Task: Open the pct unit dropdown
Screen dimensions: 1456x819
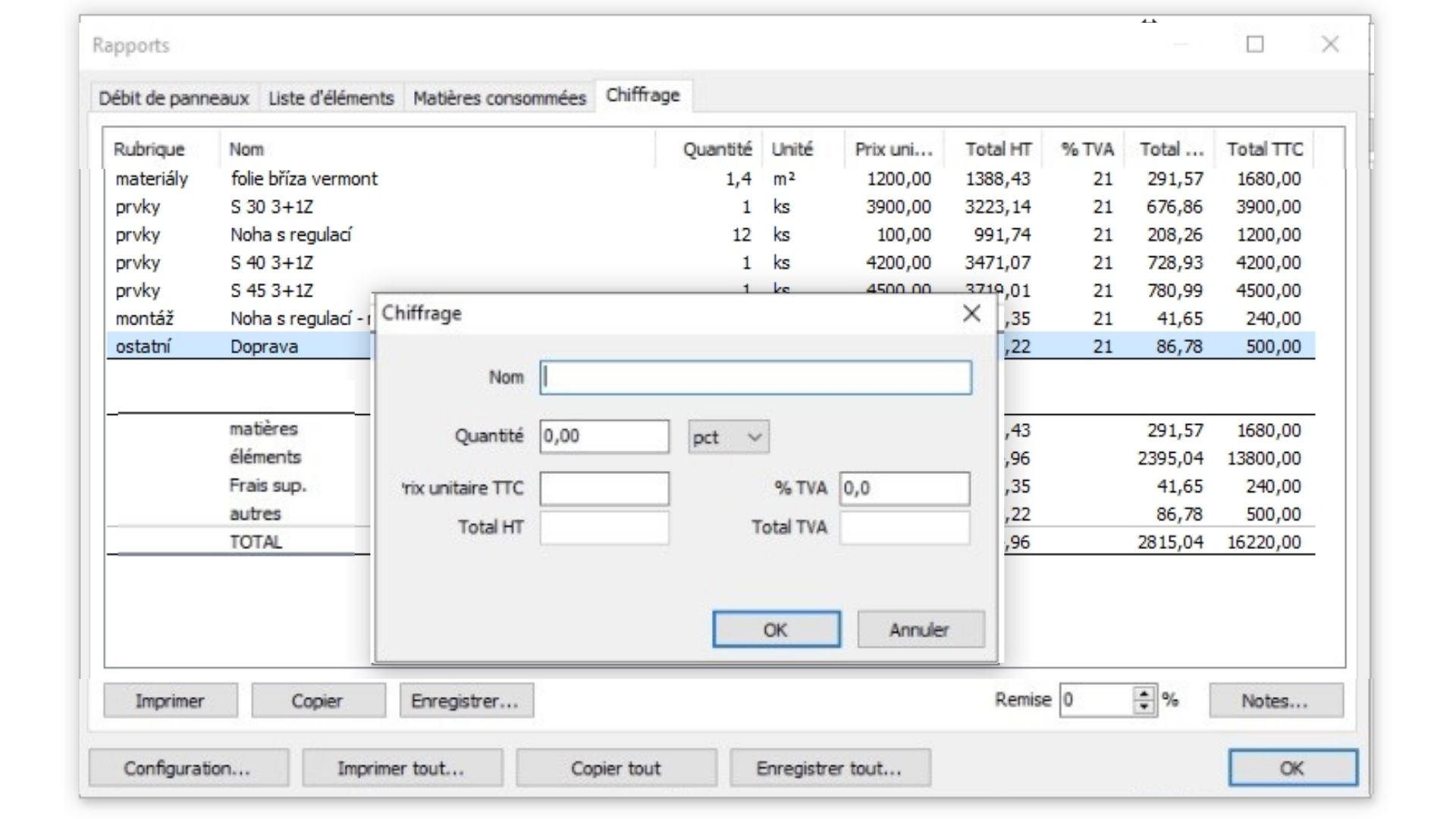Action: tap(728, 437)
